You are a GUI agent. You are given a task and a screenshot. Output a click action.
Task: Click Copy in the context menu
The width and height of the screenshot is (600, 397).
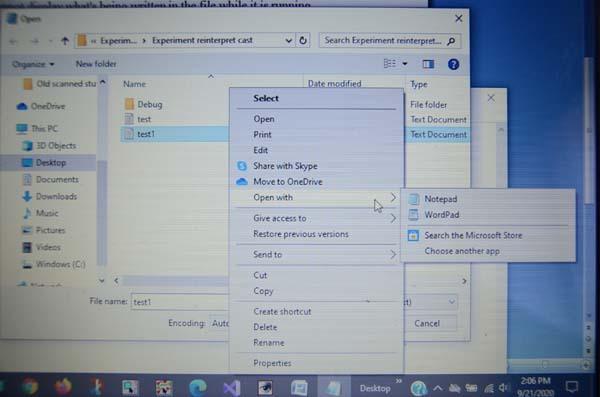tap(263, 291)
